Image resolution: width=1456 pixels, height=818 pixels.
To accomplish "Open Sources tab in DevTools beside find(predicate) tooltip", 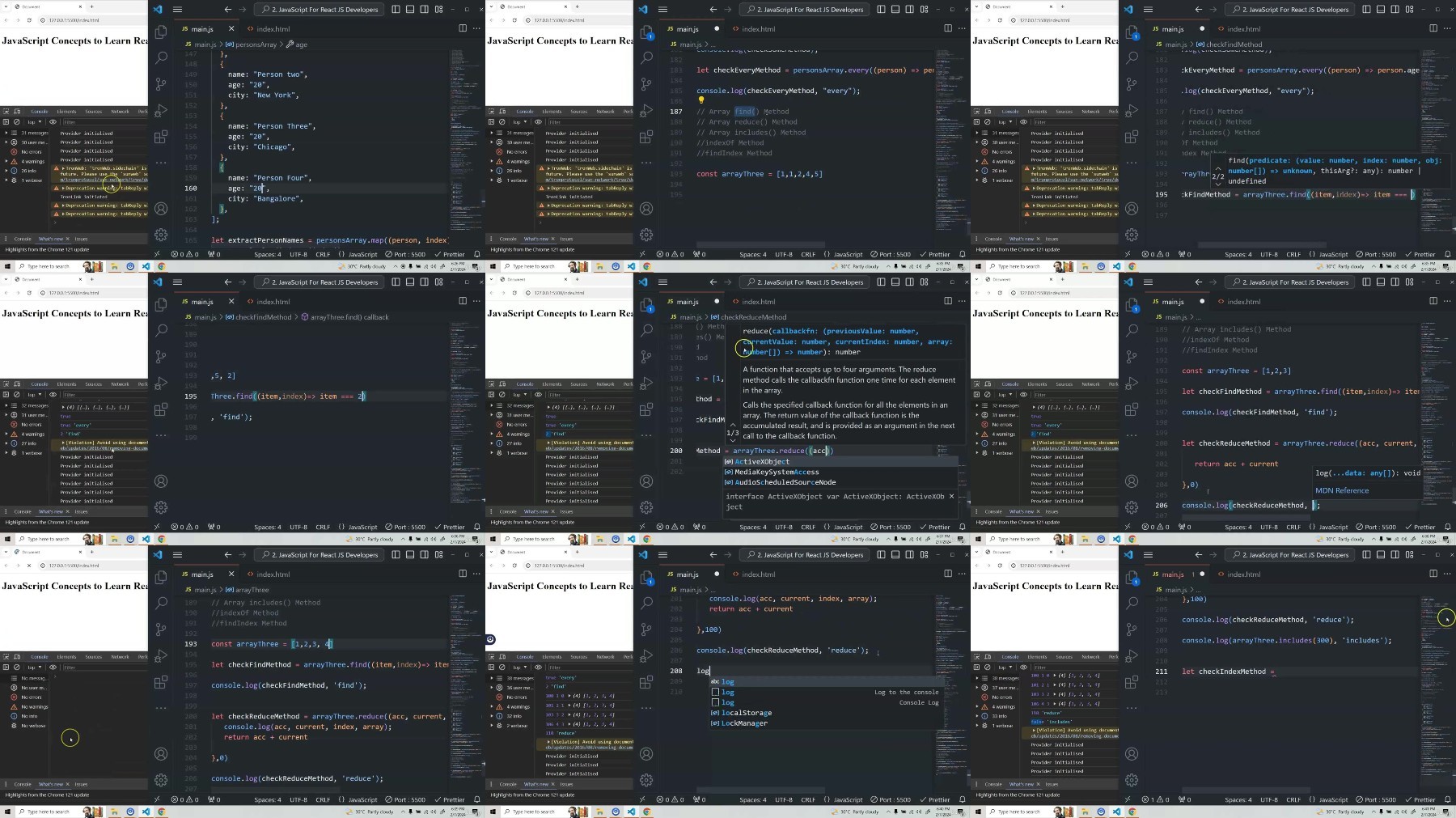I will point(1064,112).
